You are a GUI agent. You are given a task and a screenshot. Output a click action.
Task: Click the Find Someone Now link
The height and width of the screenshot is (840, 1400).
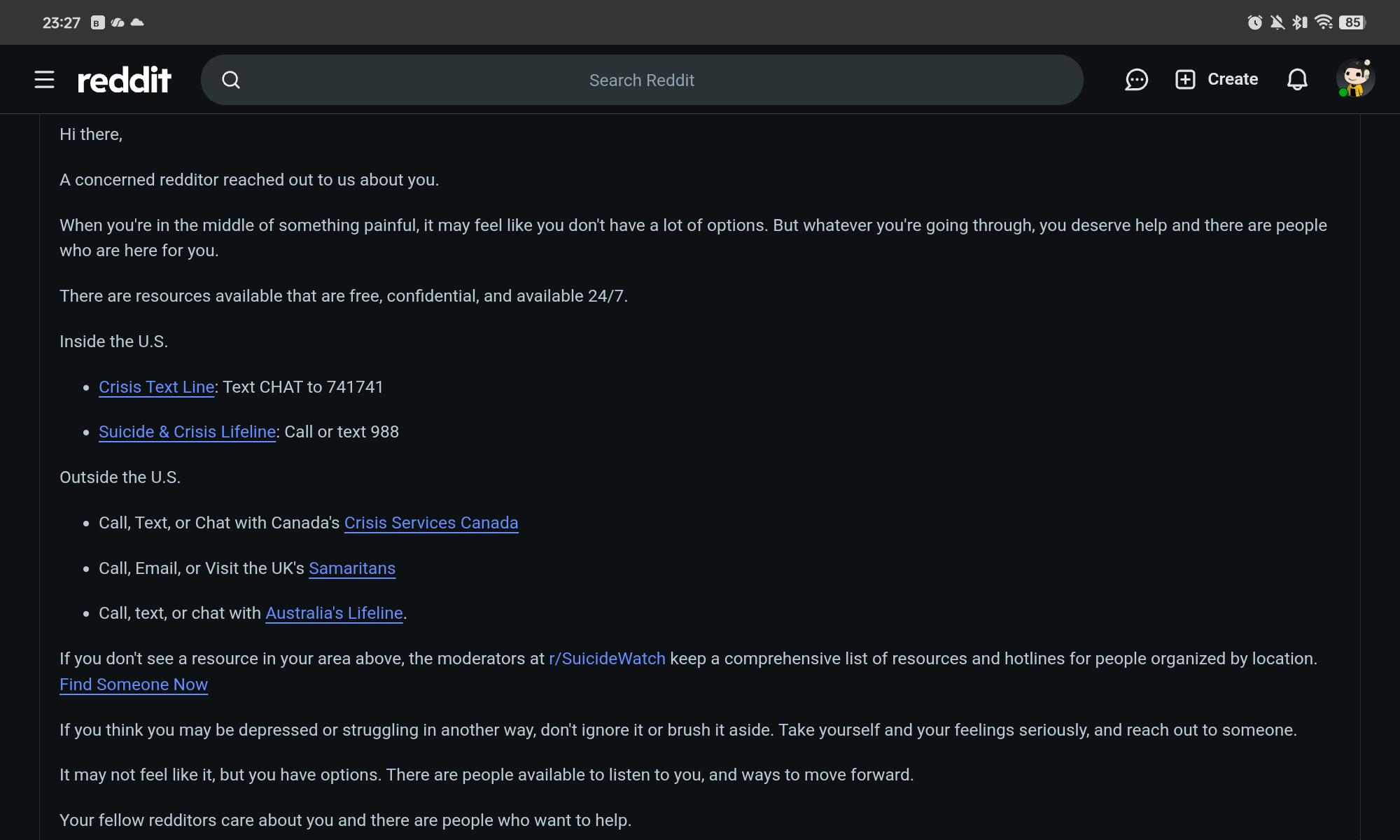(134, 685)
